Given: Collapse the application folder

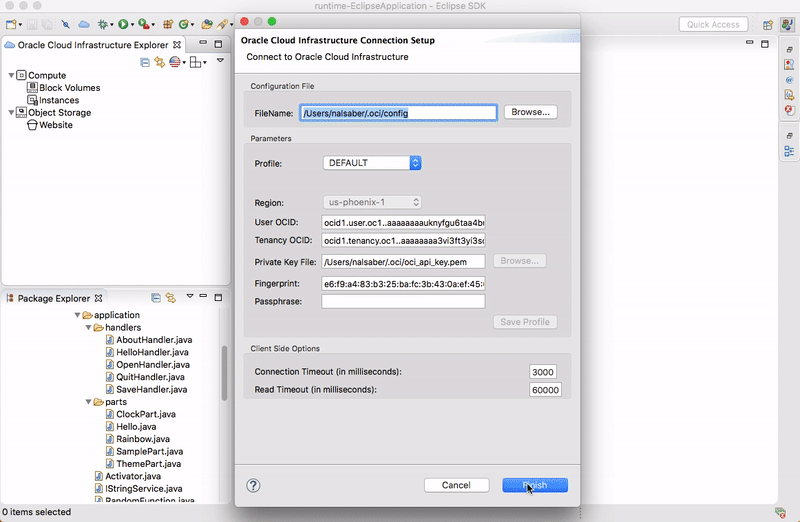Looking at the screenshot, I should (x=78, y=315).
